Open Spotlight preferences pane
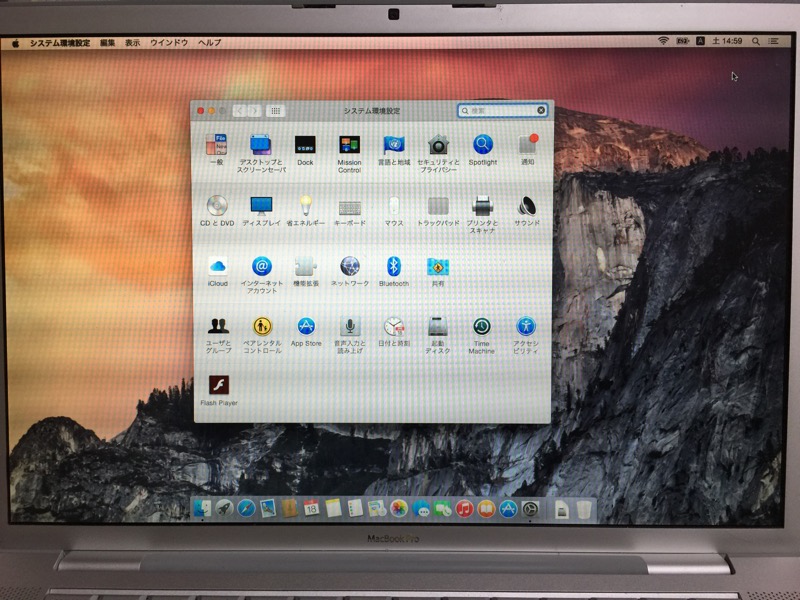The image size is (800, 600). point(483,149)
